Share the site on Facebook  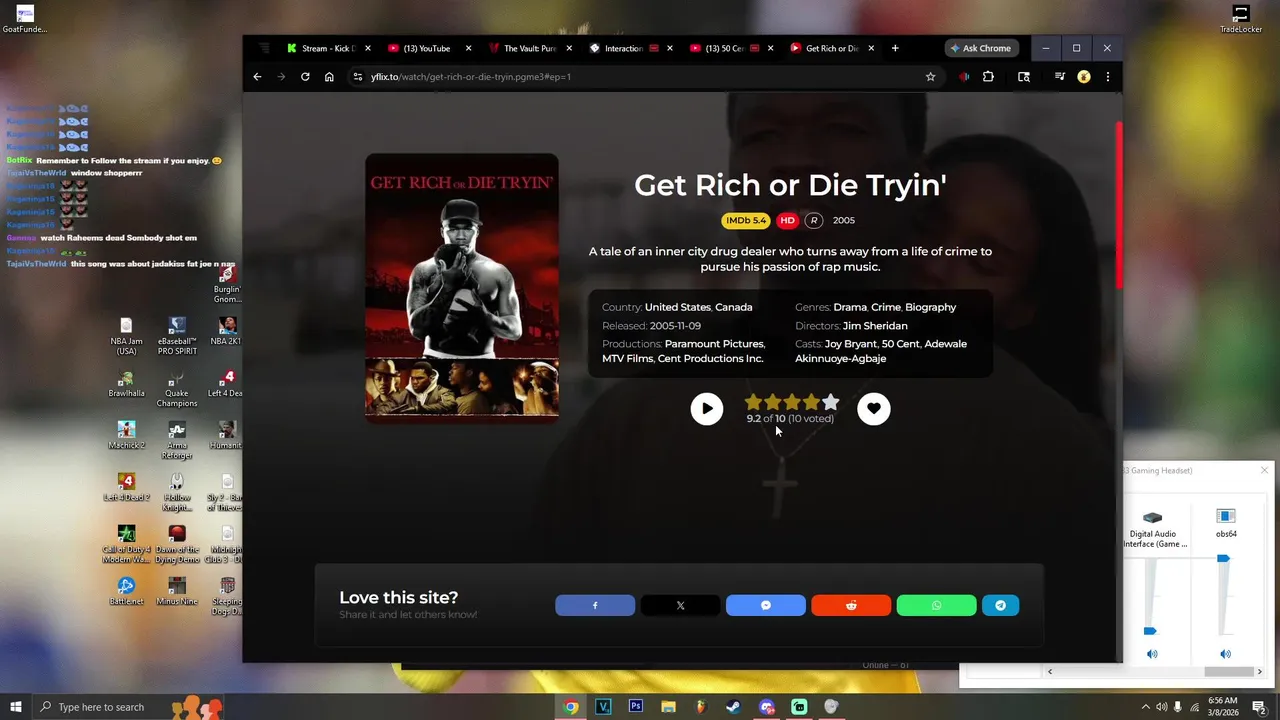[595, 605]
